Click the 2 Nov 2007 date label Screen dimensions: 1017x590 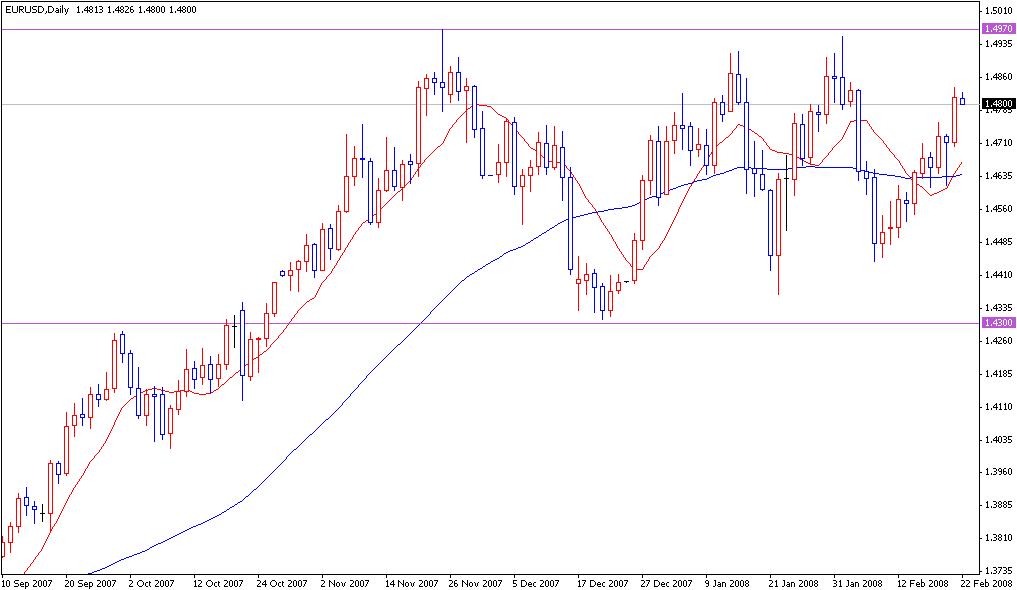[344, 584]
